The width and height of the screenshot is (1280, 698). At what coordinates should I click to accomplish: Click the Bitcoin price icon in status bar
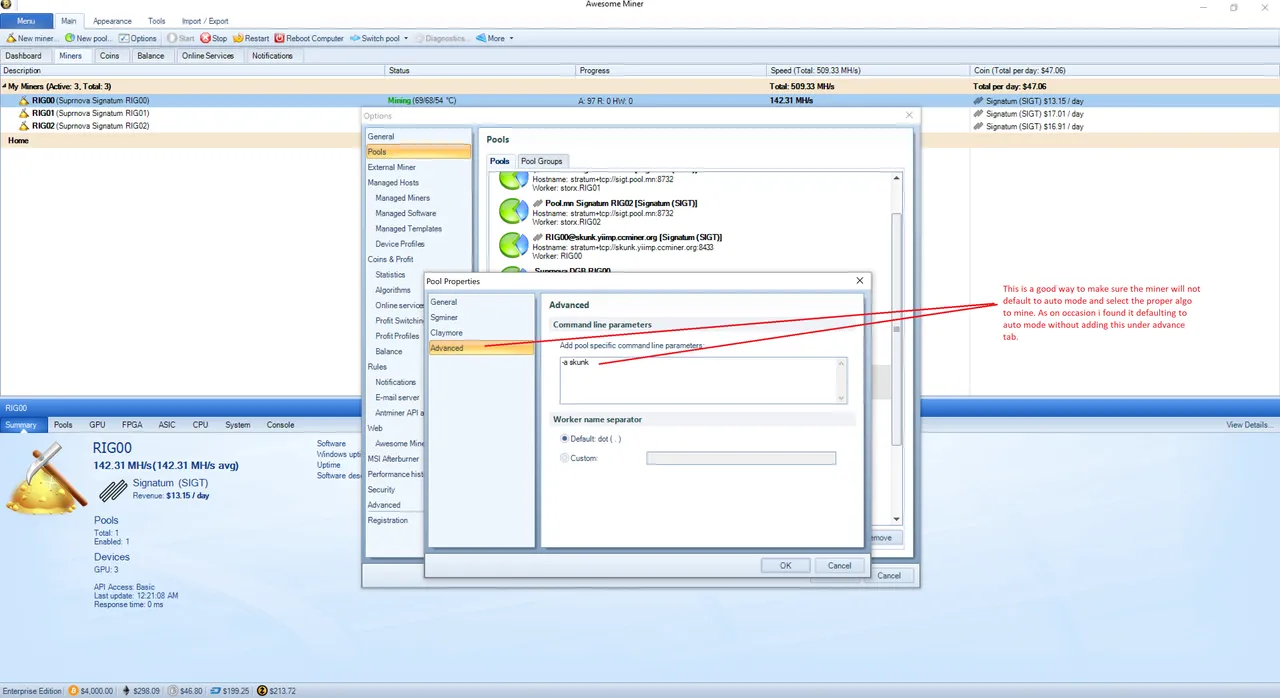73,690
